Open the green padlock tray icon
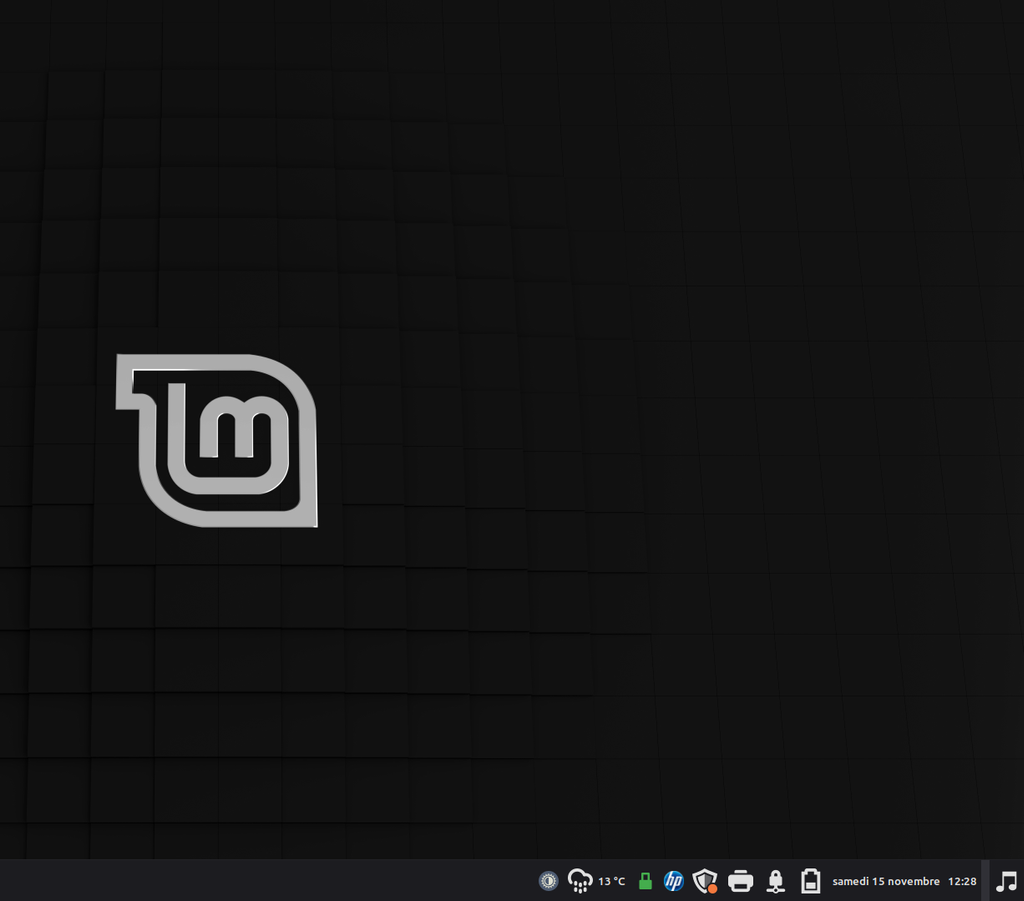 pyautogui.click(x=645, y=881)
